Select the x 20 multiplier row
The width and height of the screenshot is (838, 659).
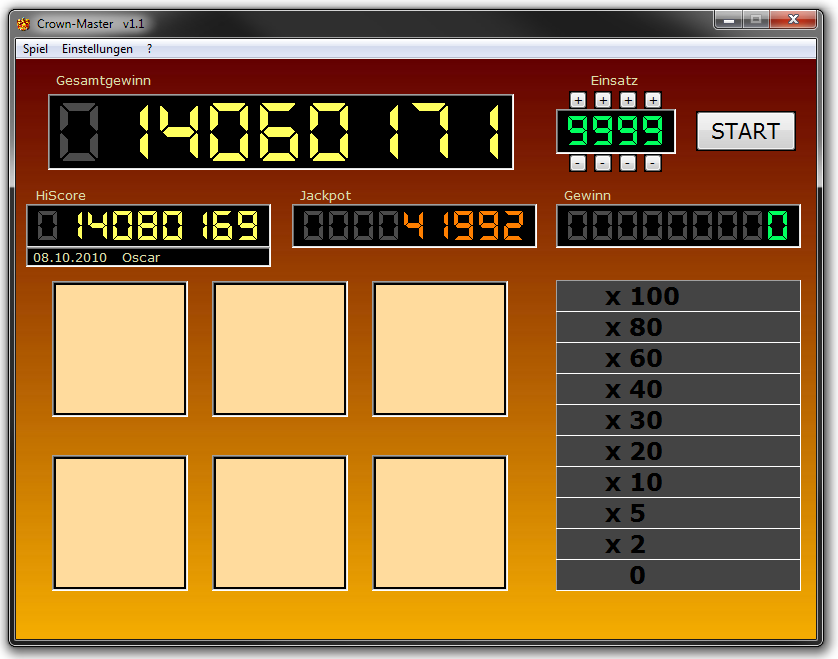point(678,451)
